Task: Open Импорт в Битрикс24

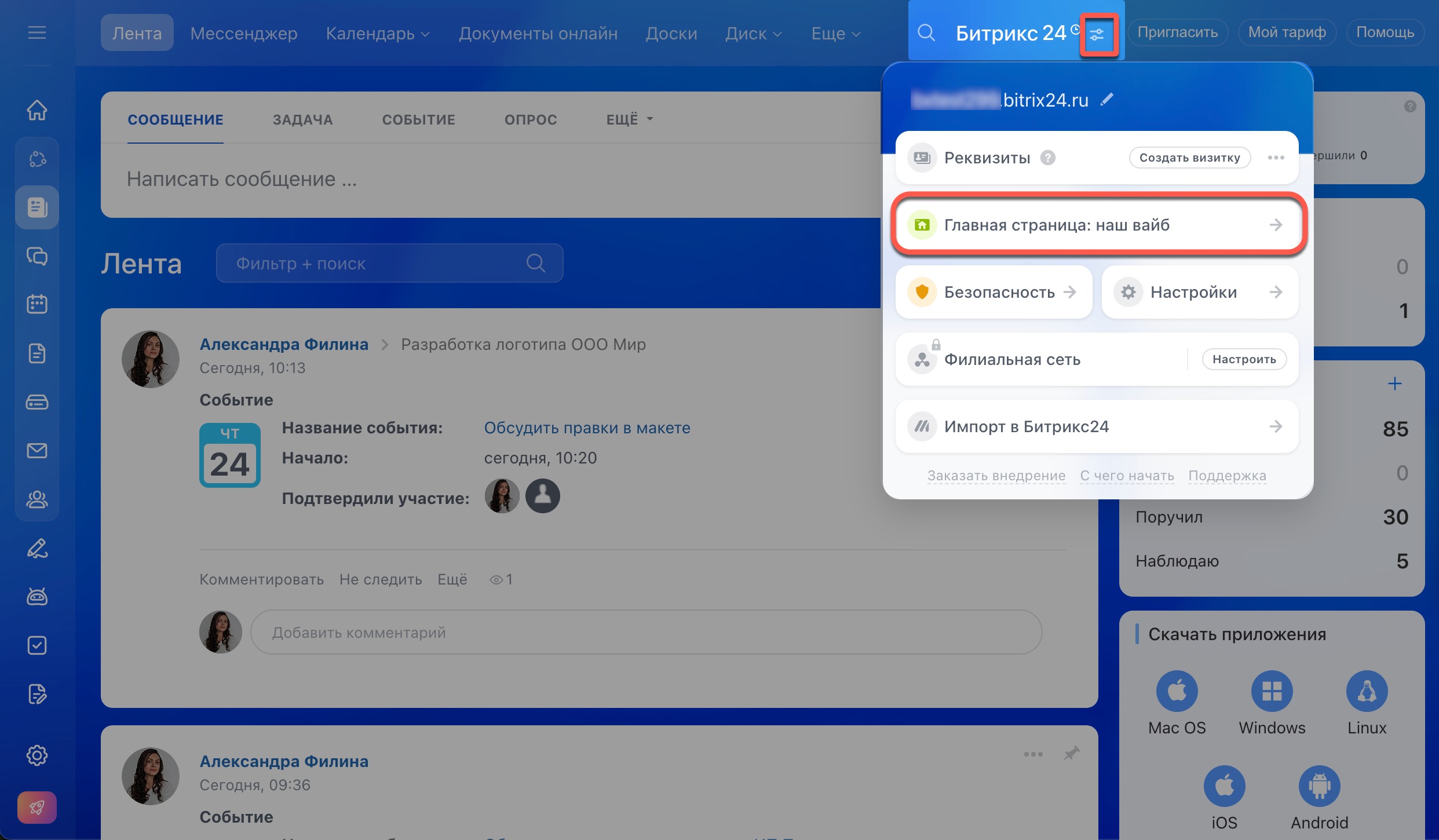Action: tap(1097, 426)
